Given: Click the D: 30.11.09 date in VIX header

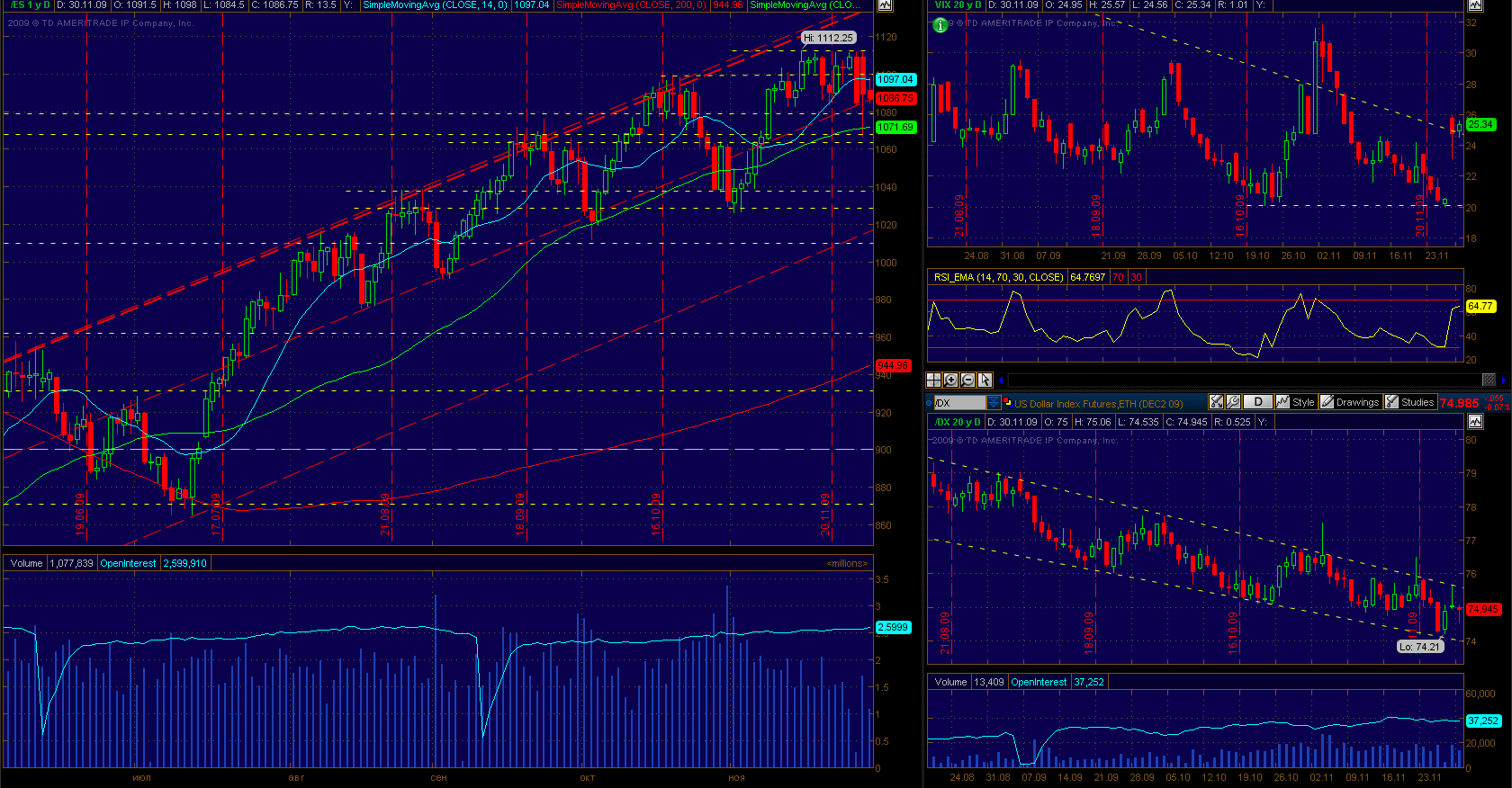Looking at the screenshot, I should point(1012,4).
